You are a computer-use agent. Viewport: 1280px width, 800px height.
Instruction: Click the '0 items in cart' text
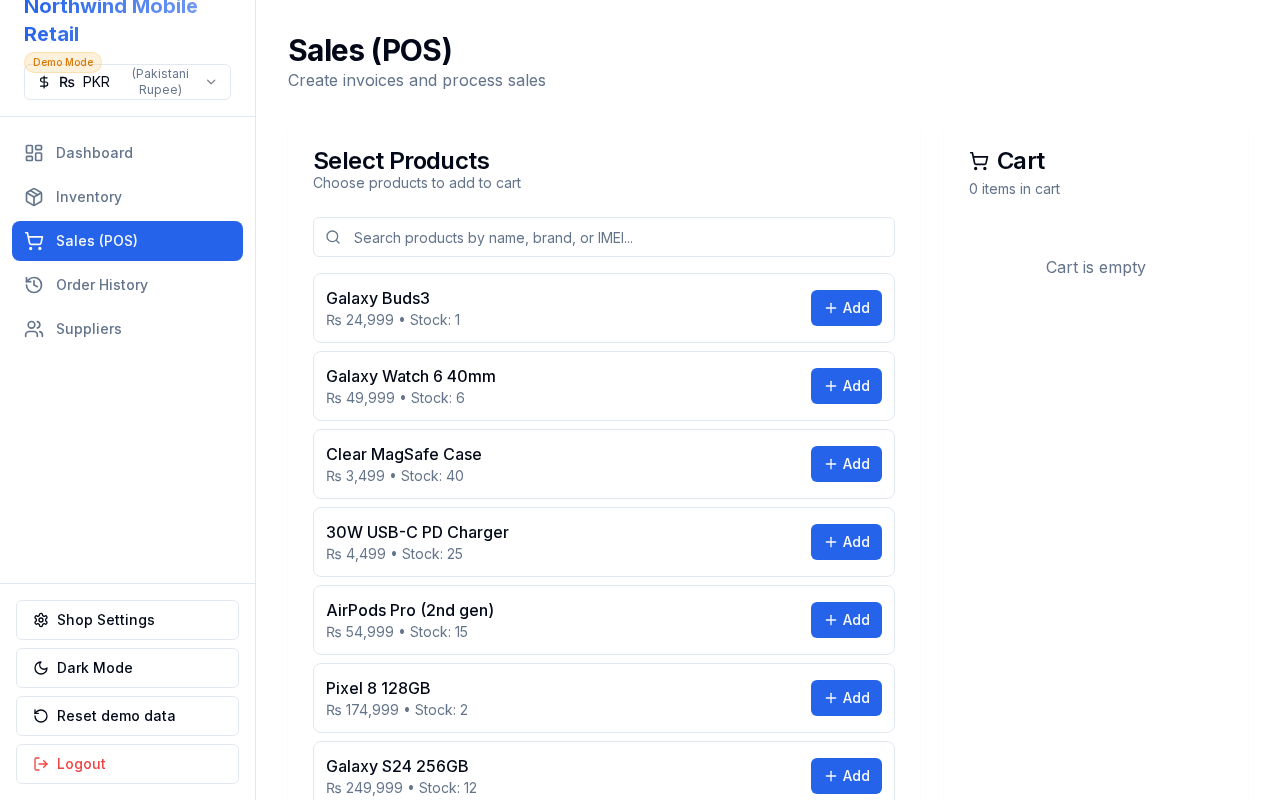(x=1014, y=189)
